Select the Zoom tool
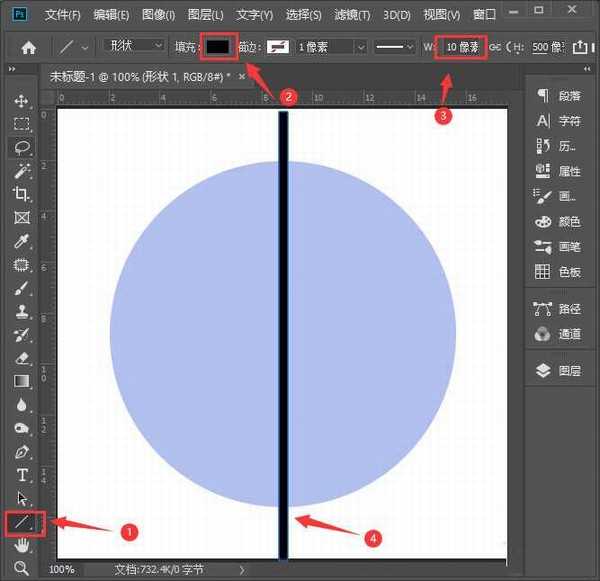The height and width of the screenshot is (581, 600). pos(22,568)
